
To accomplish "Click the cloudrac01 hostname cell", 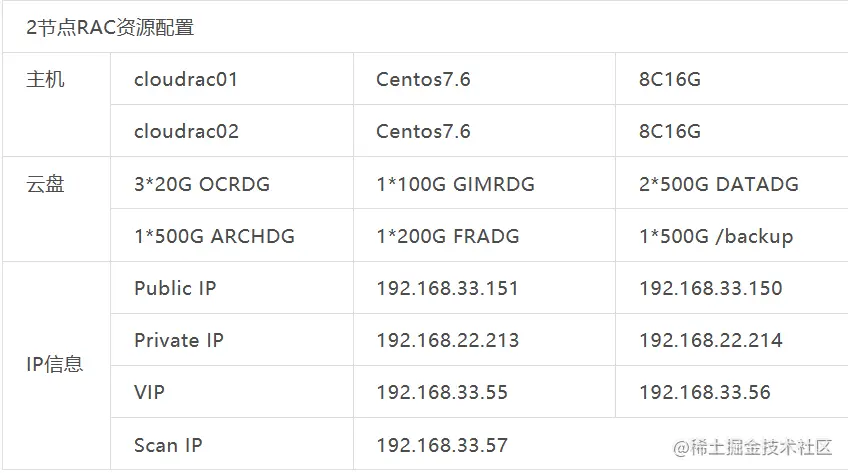I will 232,79.
